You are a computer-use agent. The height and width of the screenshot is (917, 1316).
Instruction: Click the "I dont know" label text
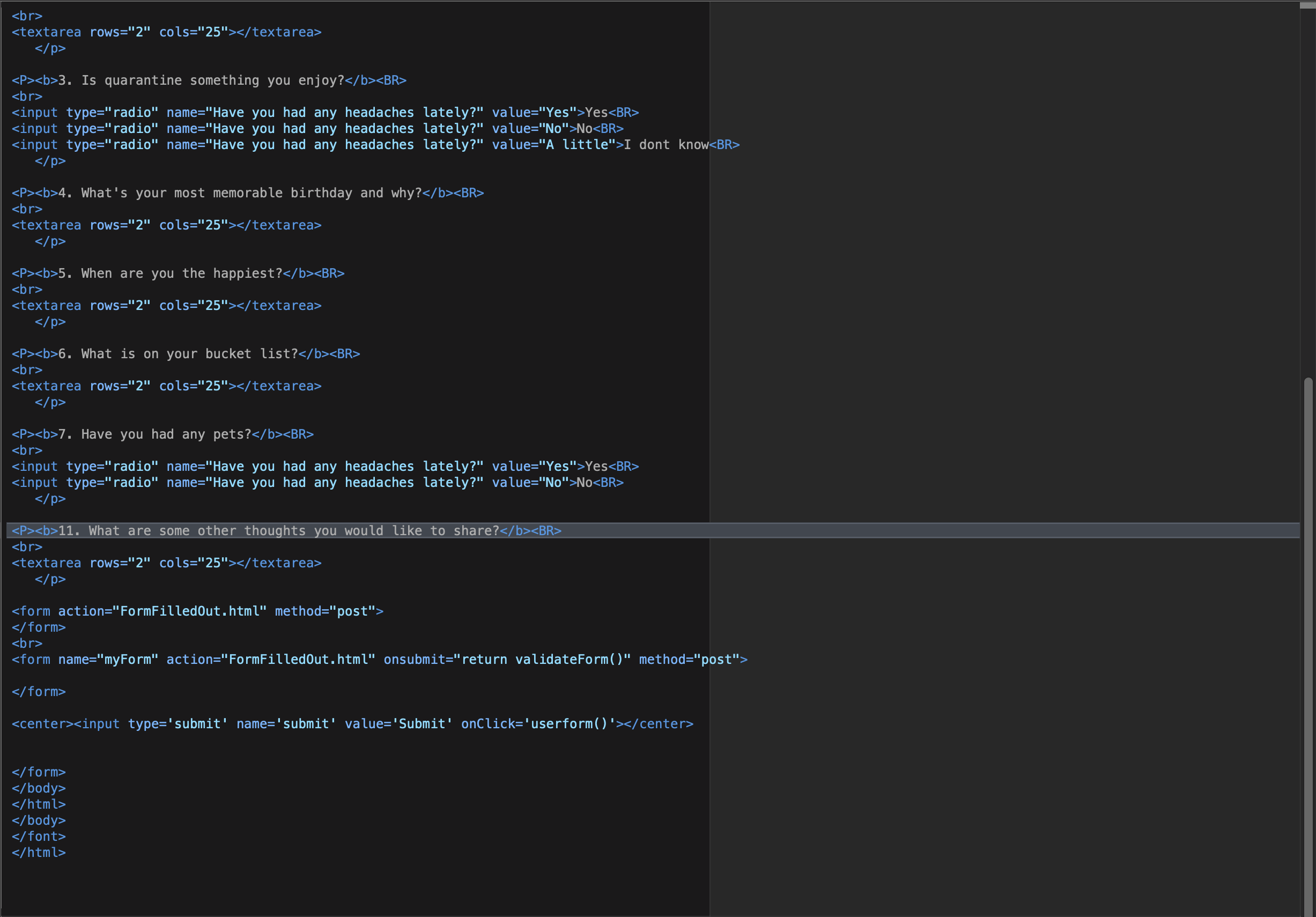point(666,145)
